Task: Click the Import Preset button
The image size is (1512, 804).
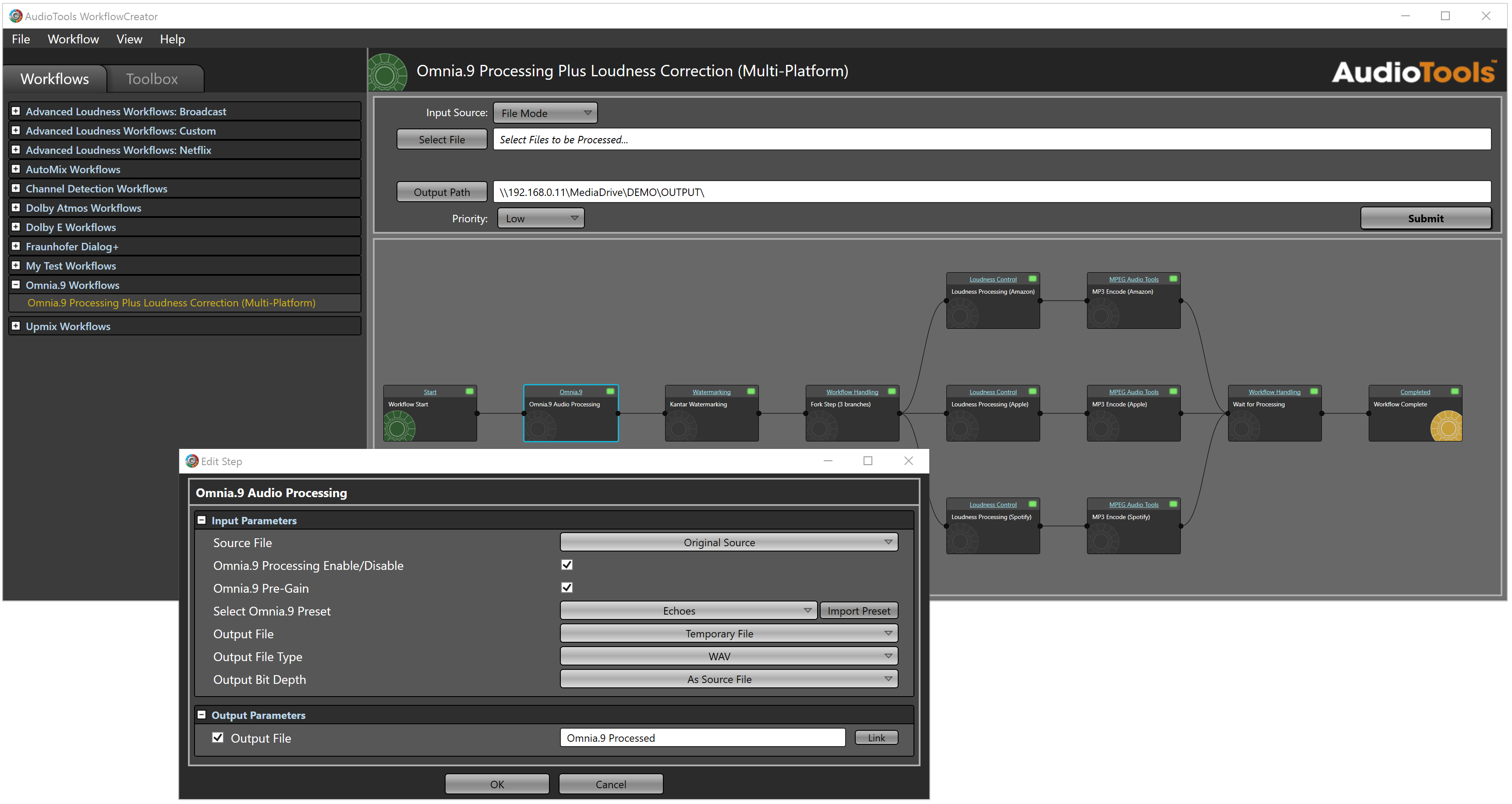Action: pyautogui.click(x=859, y=611)
